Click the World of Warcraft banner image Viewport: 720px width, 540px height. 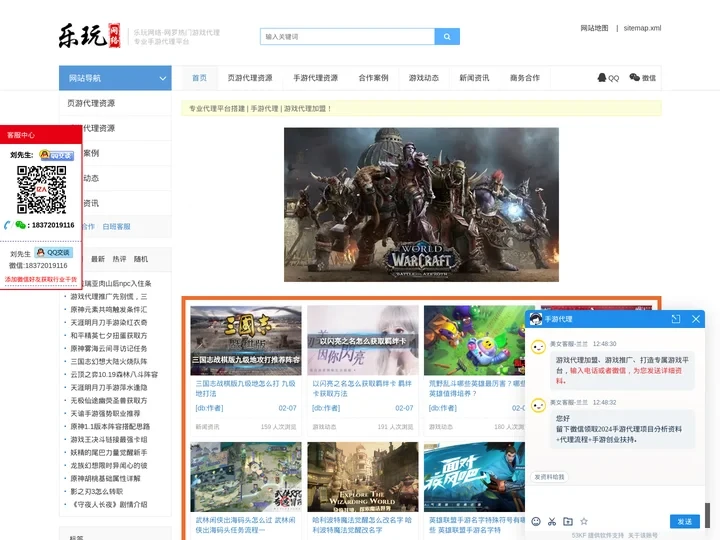[x=422, y=205]
